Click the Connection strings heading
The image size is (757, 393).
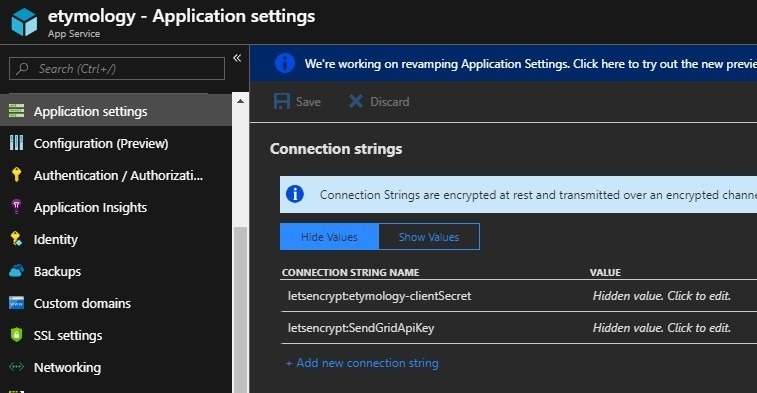click(x=336, y=149)
